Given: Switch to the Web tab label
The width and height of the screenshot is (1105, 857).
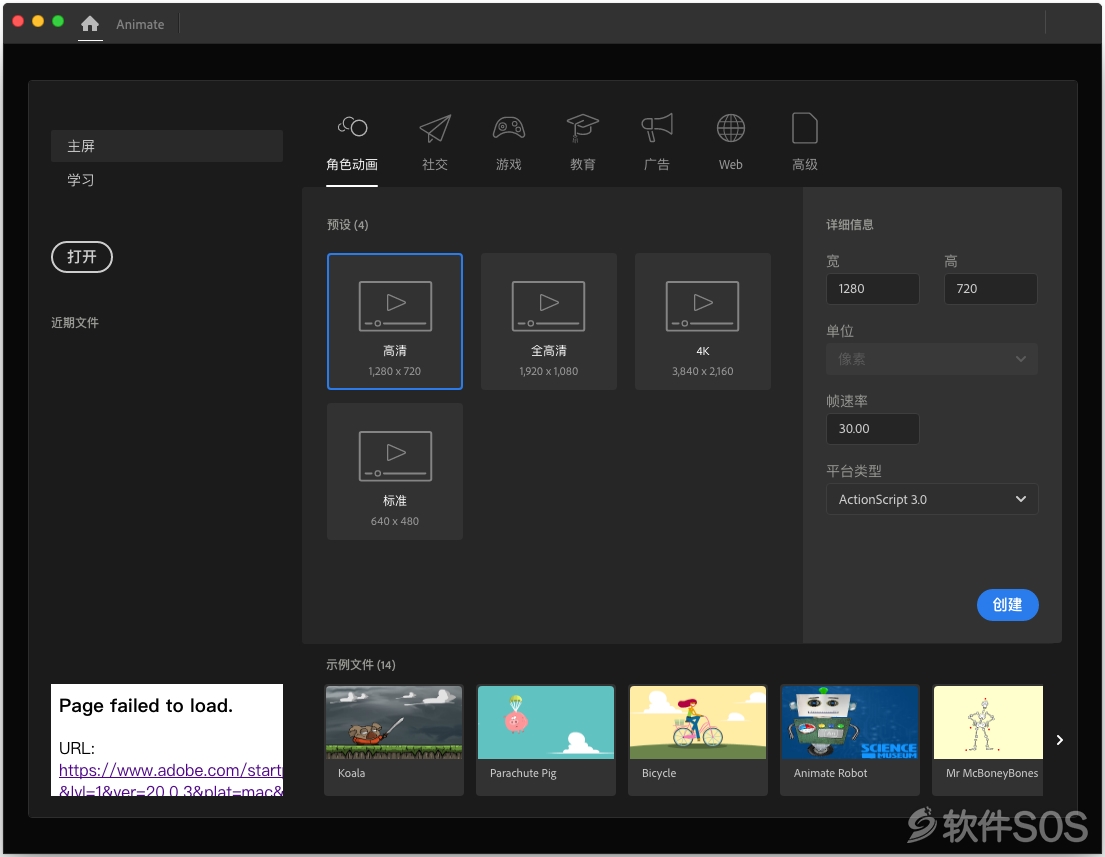Looking at the screenshot, I should click(731, 164).
